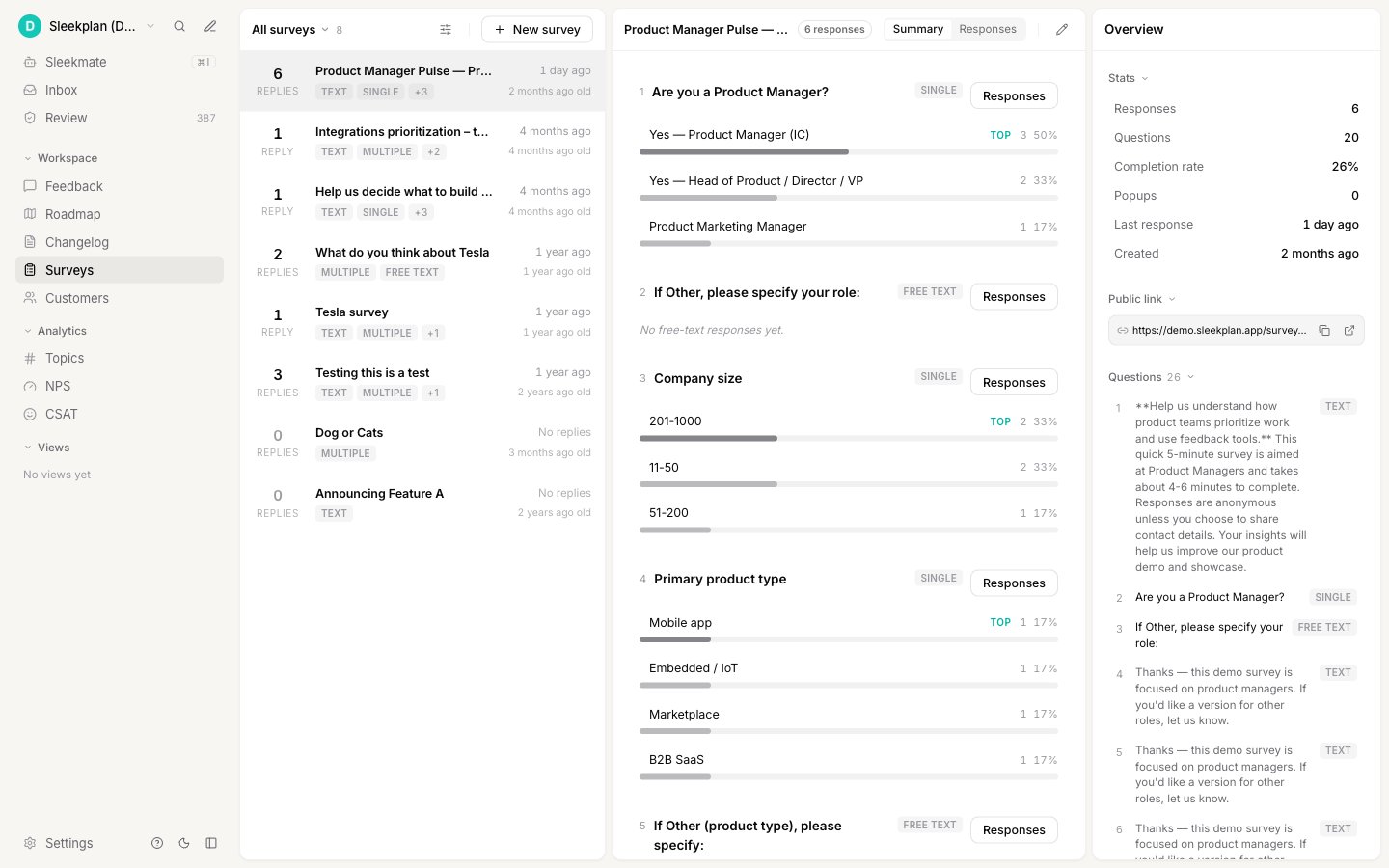Open the Roadmap page
Viewport: 1389px width, 868px height.
coord(120,214)
